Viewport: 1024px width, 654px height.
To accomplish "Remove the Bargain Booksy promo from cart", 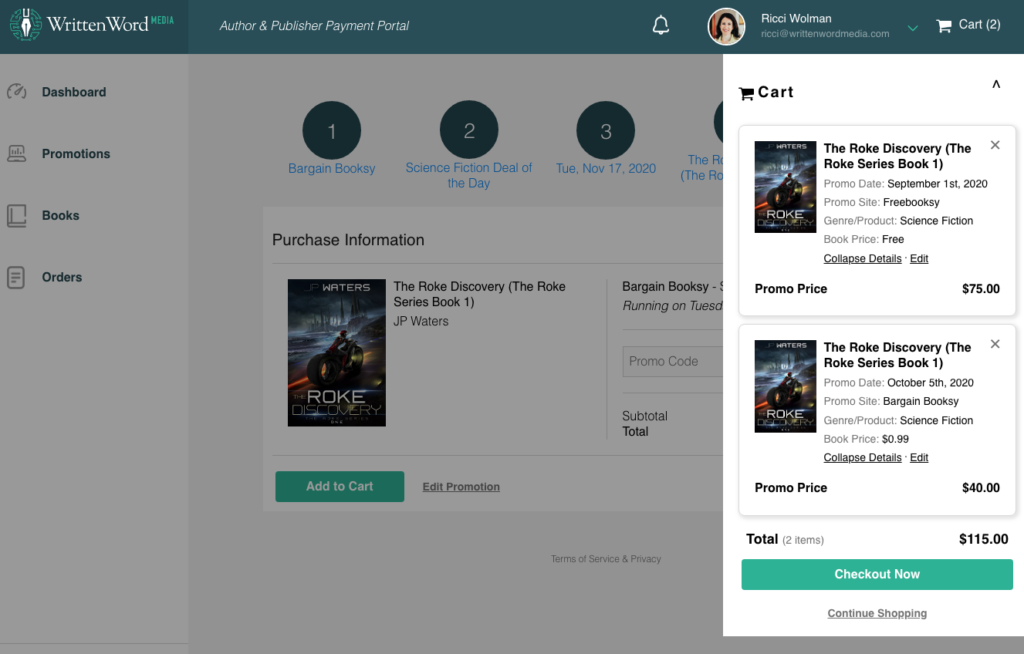I will (995, 344).
